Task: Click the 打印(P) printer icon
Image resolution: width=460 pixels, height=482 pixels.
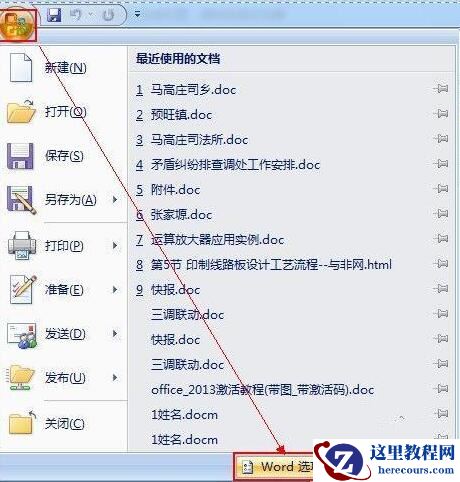Action: point(22,246)
